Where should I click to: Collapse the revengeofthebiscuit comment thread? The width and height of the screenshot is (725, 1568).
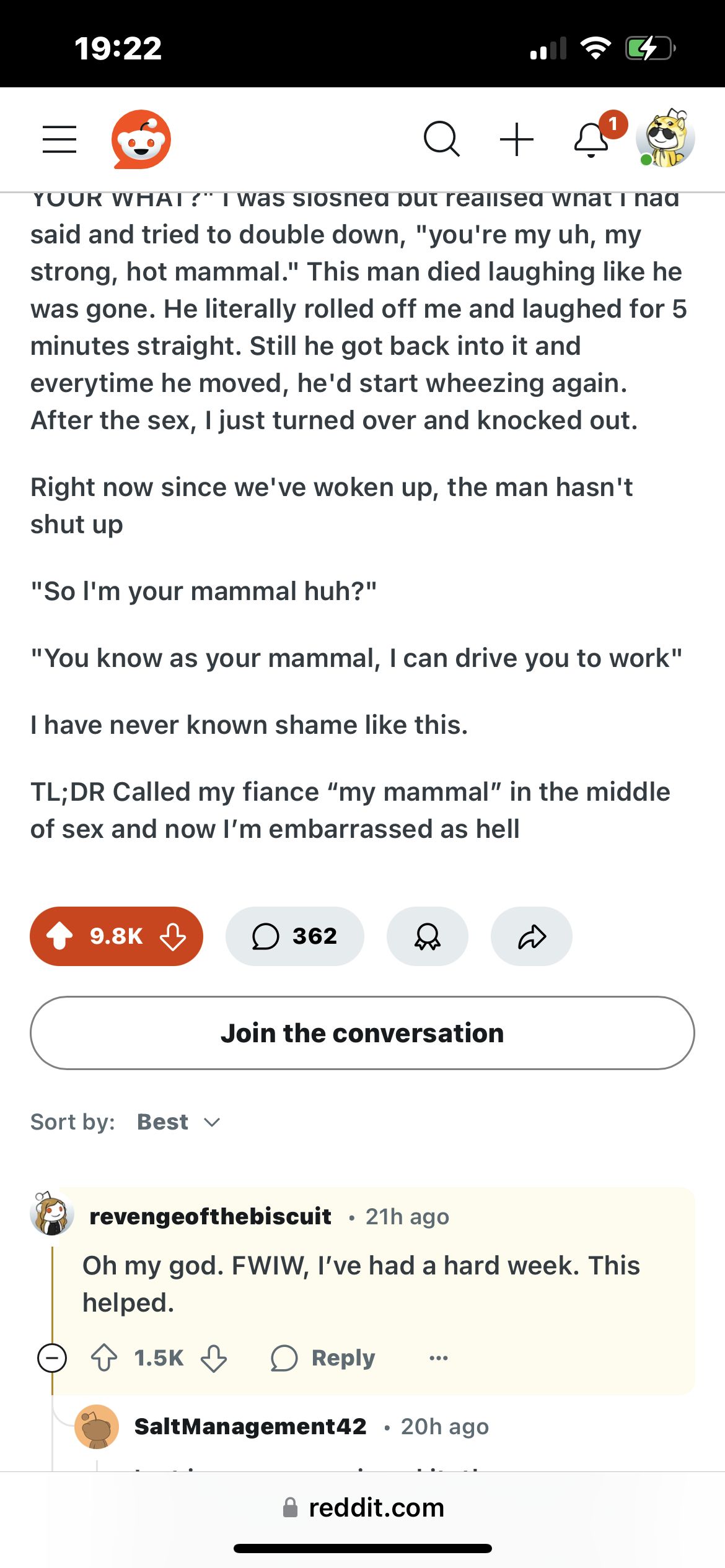(x=52, y=1358)
